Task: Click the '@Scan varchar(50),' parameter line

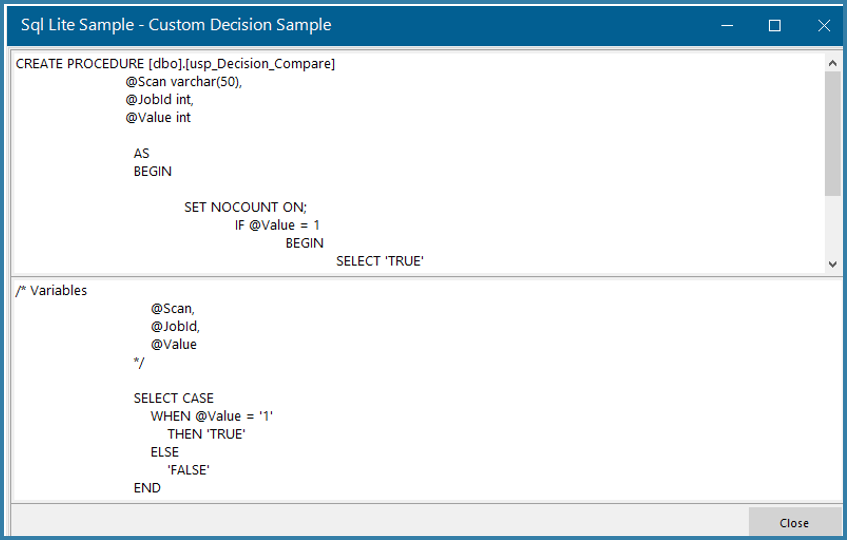Action: [x=183, y=82]
